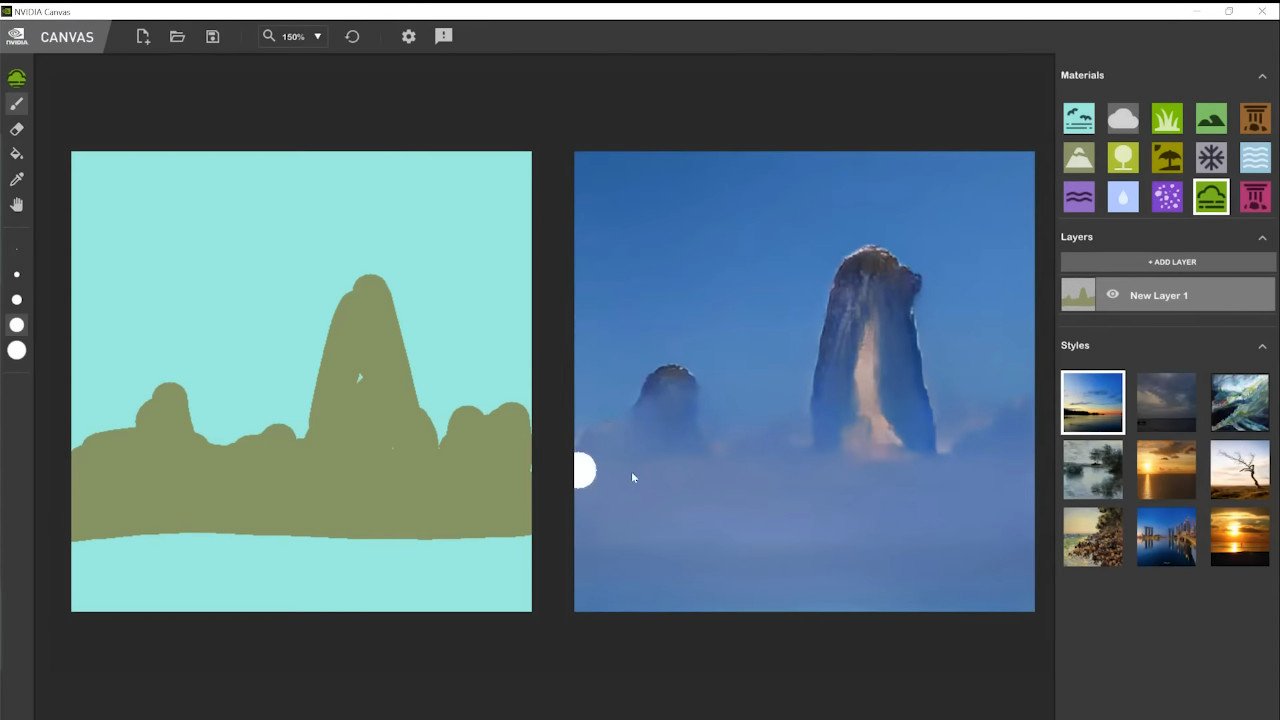Pick the brown Stone column material
Viewport: 1280px width, 720px height.
click(x=1255, y=118)
